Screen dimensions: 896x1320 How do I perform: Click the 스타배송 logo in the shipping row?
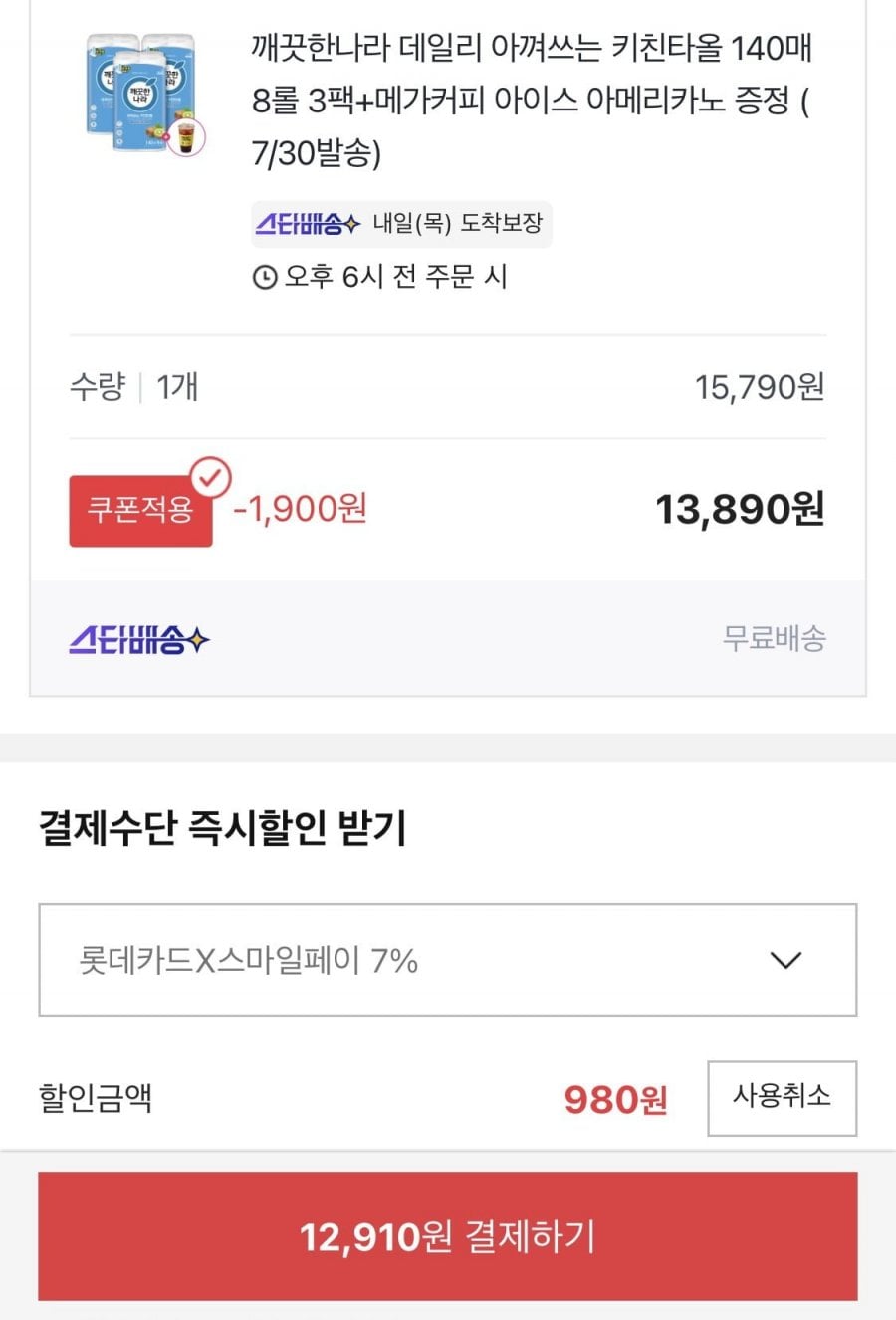(139, 639)
